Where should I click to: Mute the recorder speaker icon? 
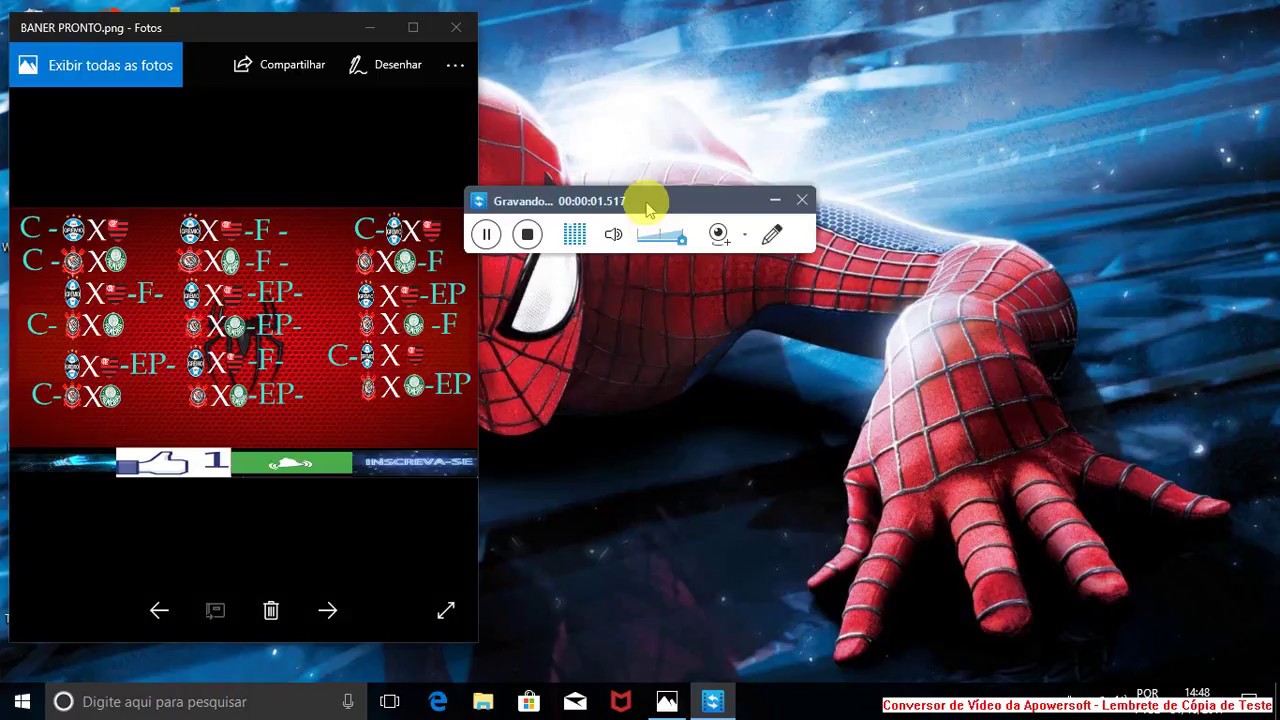(613, 235)
